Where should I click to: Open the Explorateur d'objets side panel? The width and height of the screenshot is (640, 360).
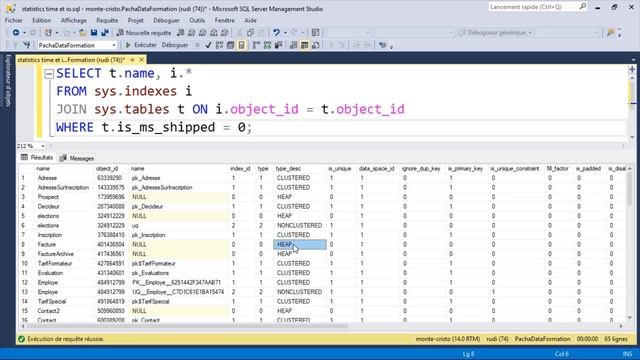pyautogui.click(x=8, y=80)
